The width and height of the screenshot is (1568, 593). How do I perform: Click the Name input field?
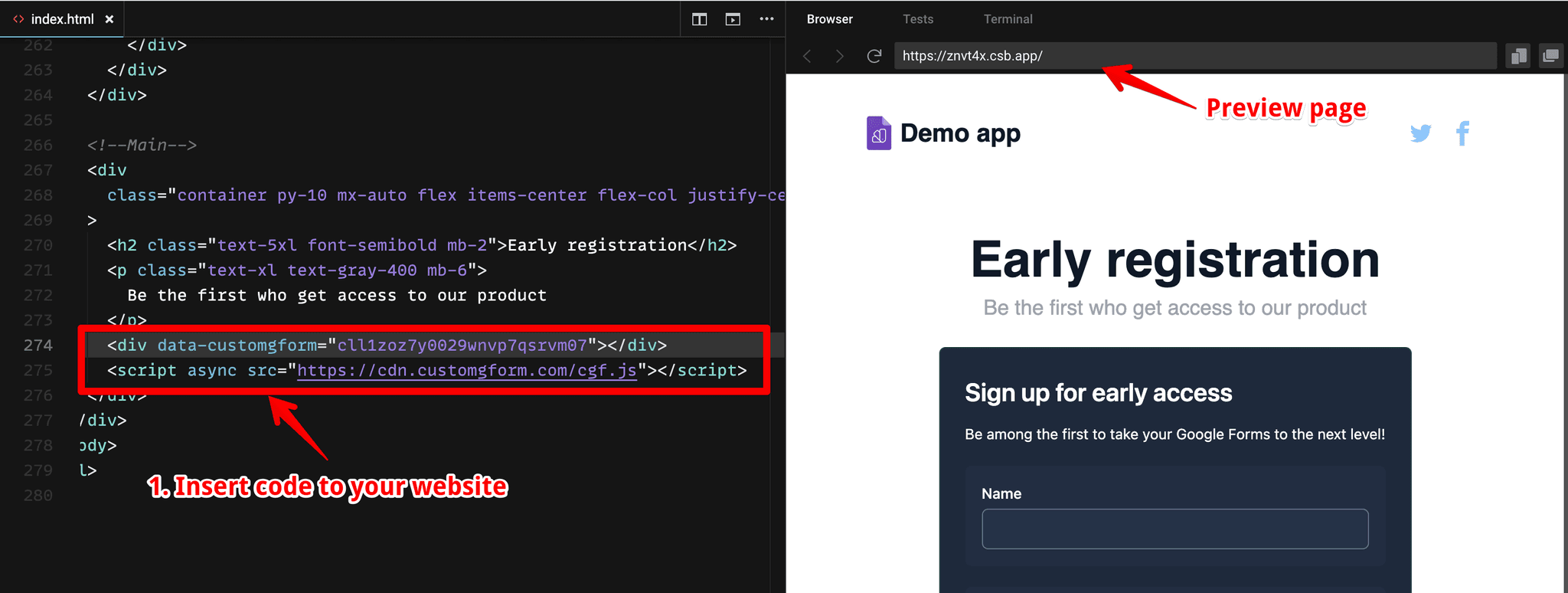1175,529
